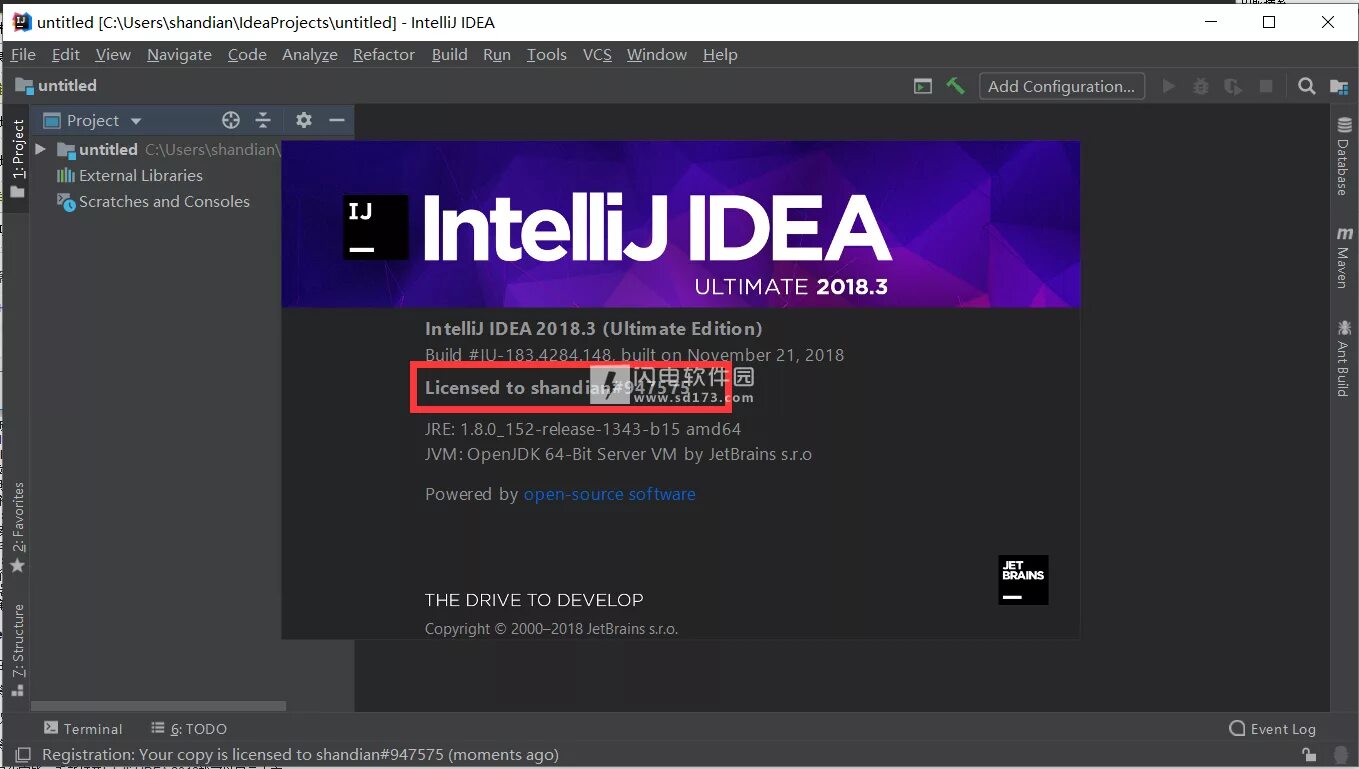Viewport: 1359px width, 769px height.
Task: Click the settings gear in the Project panel
Action: pyautogui.click(x=303, y=120)
